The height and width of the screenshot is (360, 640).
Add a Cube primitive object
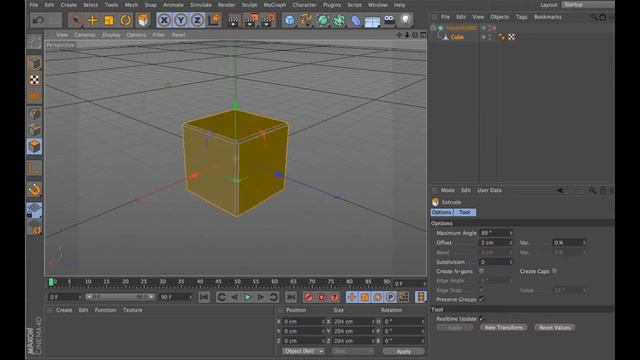point(289,20)
